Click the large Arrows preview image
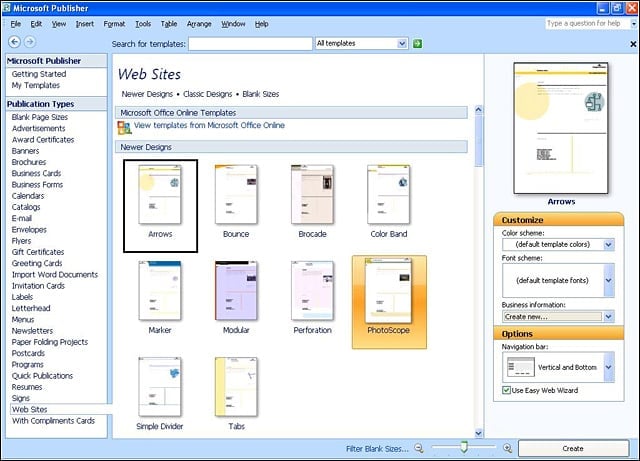Image resolution: width=640 pixels, height=461 pixels. (561, 128)
